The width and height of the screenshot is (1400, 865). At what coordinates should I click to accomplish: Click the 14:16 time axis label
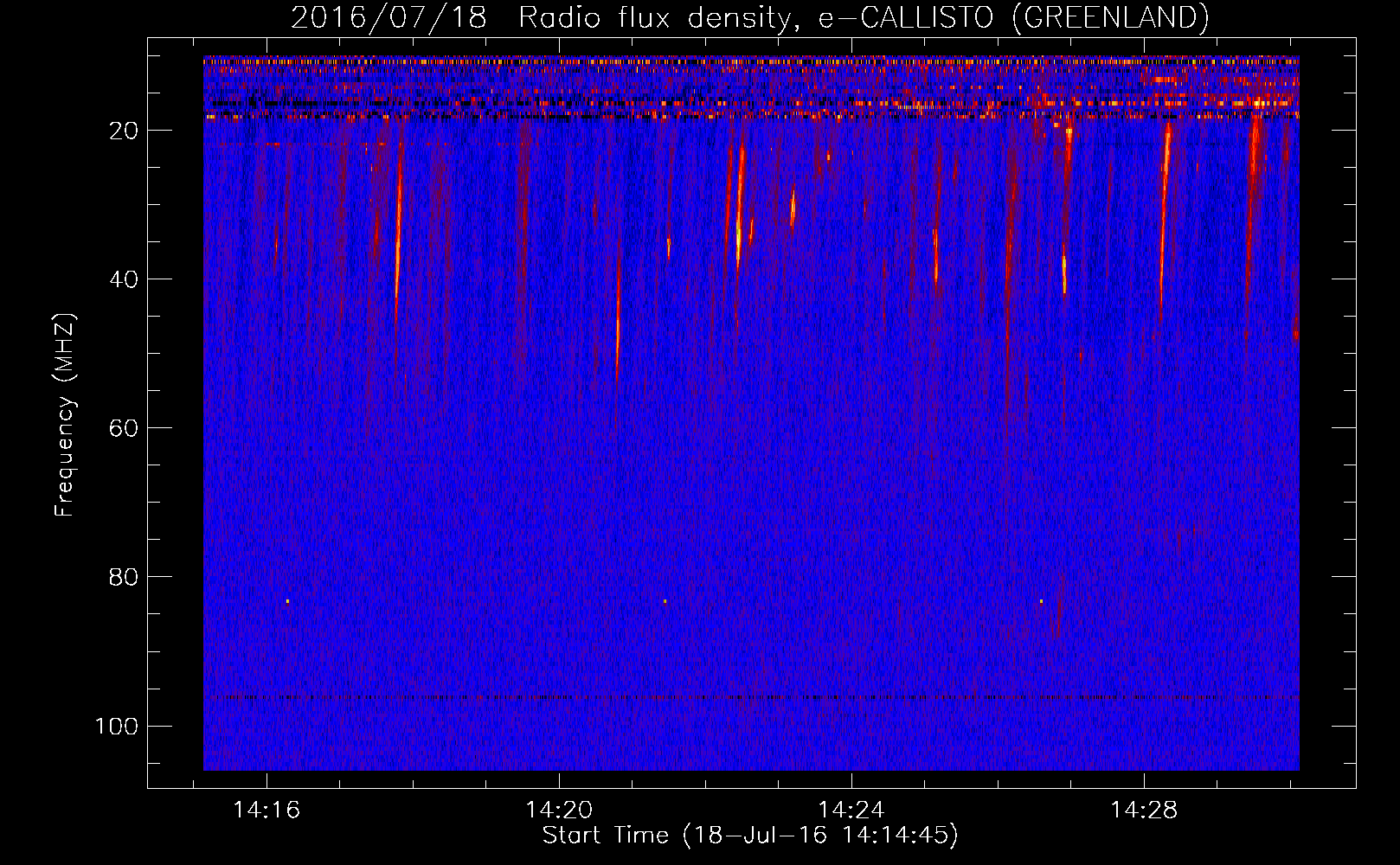pos(267,810)
